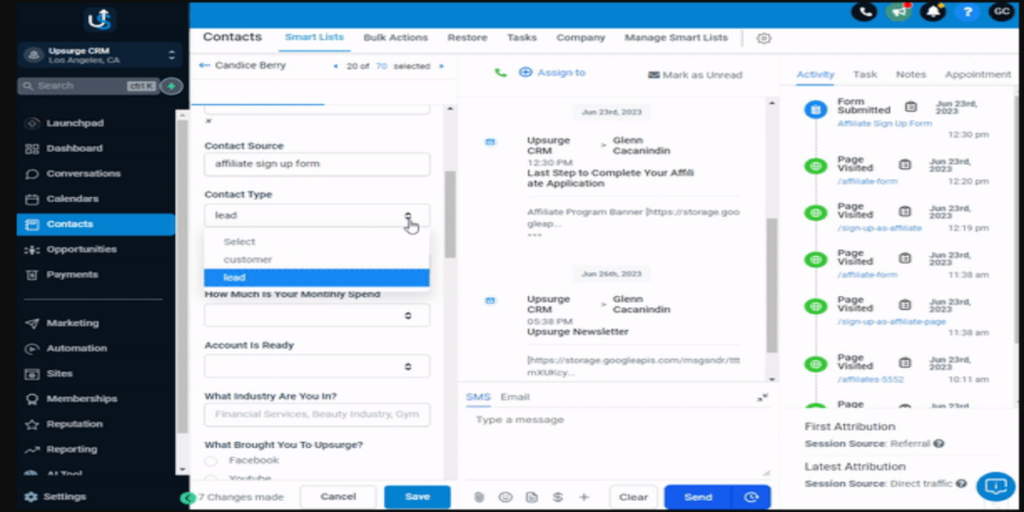Click the blue help question mark icon
Screen dimensions: 1024x512
968,12
